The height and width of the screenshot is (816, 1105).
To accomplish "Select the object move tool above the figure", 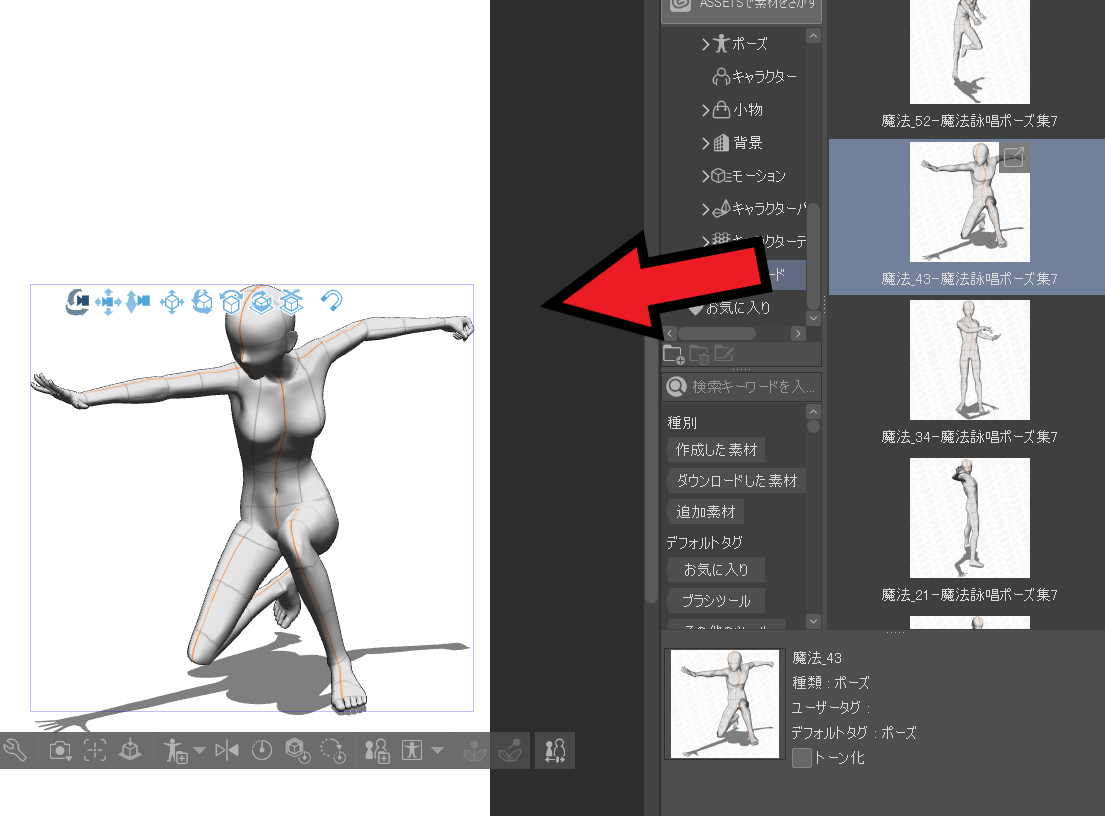I will pos(170,301).
